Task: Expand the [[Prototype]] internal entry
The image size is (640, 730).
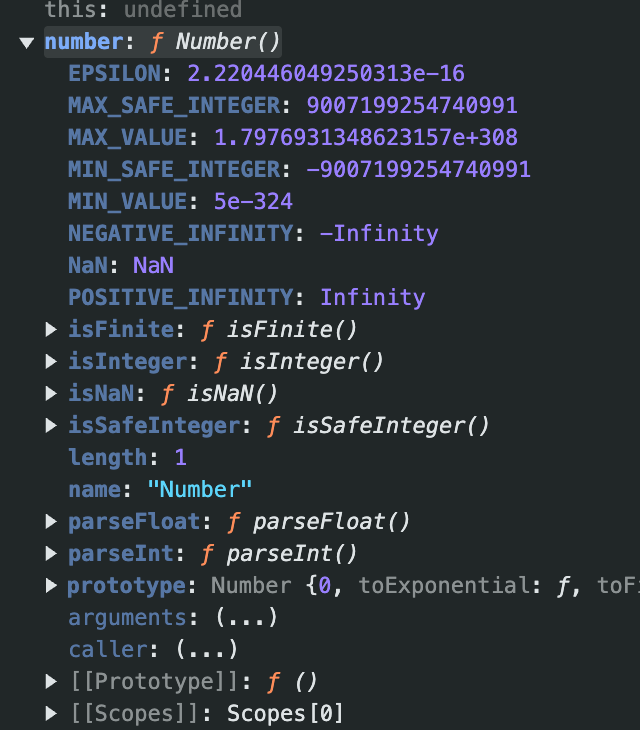Action: click(51, 682)
